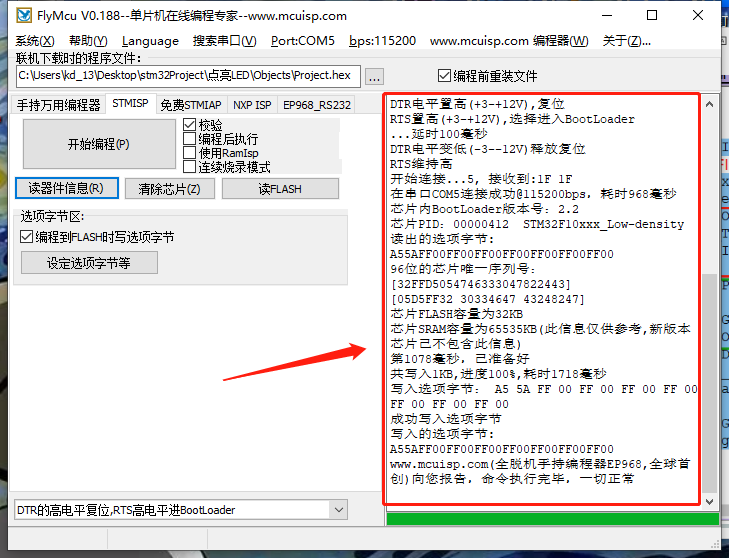The image size is (729, 558).
Task: Click the green progress bar
Action: click(551, 518)
